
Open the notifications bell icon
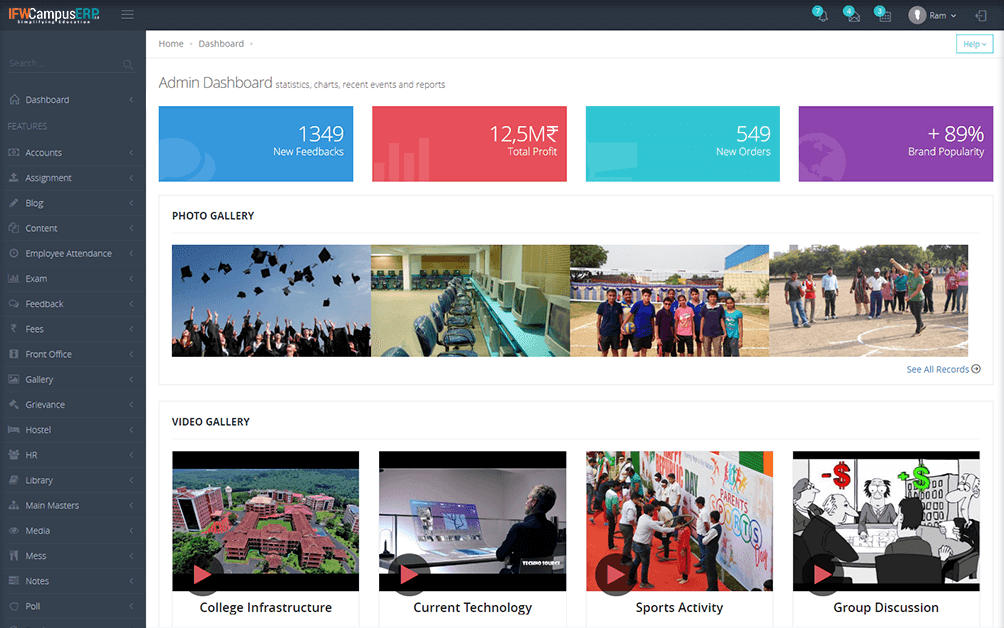pos(820,15)
